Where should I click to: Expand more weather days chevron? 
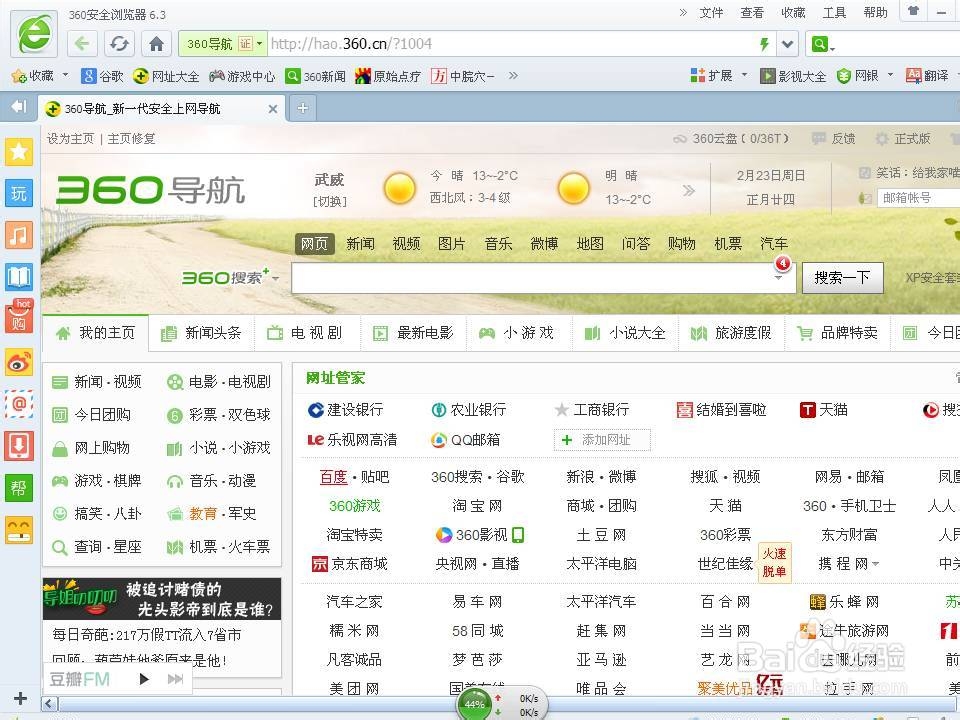[689, 190]
